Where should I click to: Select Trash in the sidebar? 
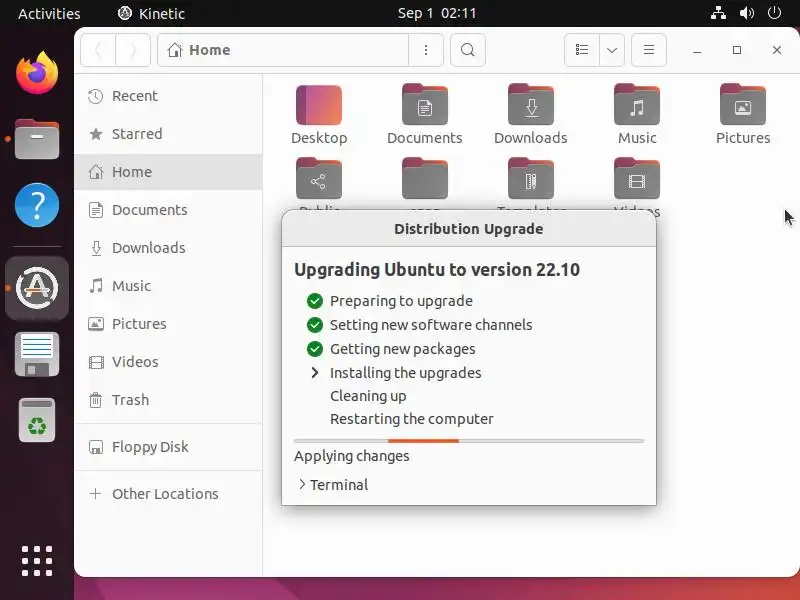pyautogui.click(x=168, y=400)
